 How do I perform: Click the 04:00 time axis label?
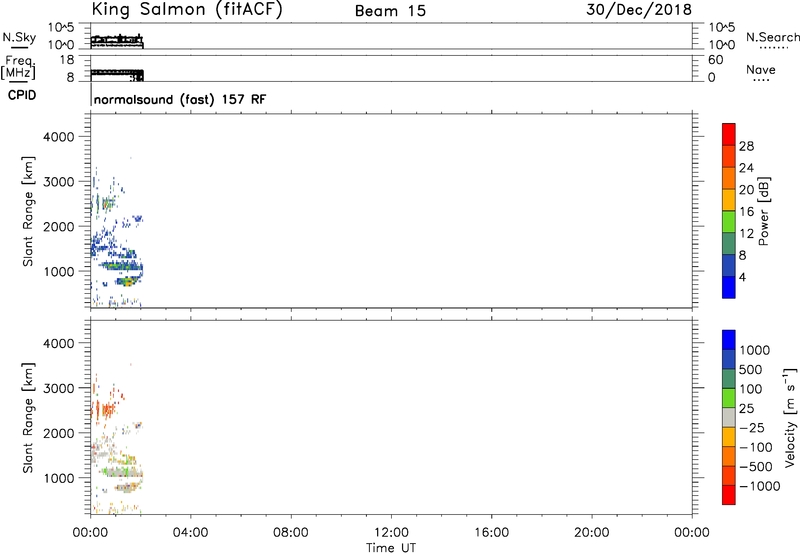coord(190,533)
